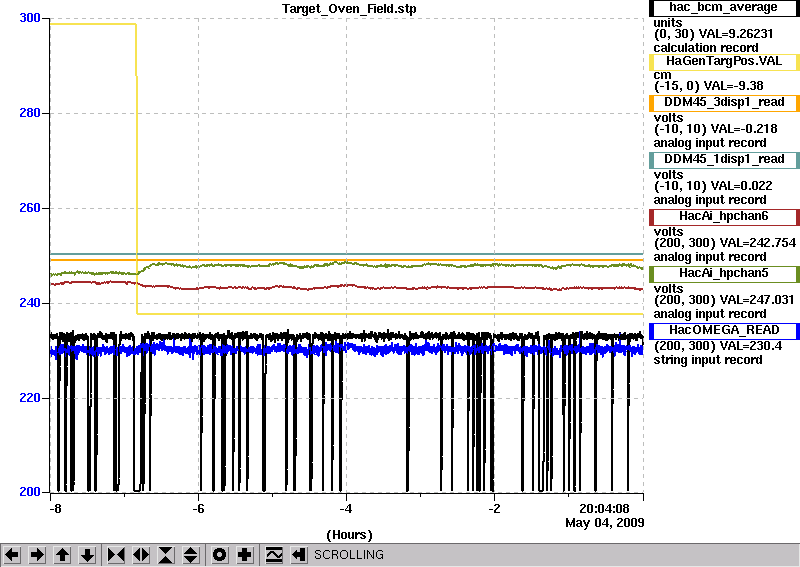Click the 200 y-axis label
This screenshot has width=800, height=567.
[x=30, y=492]
